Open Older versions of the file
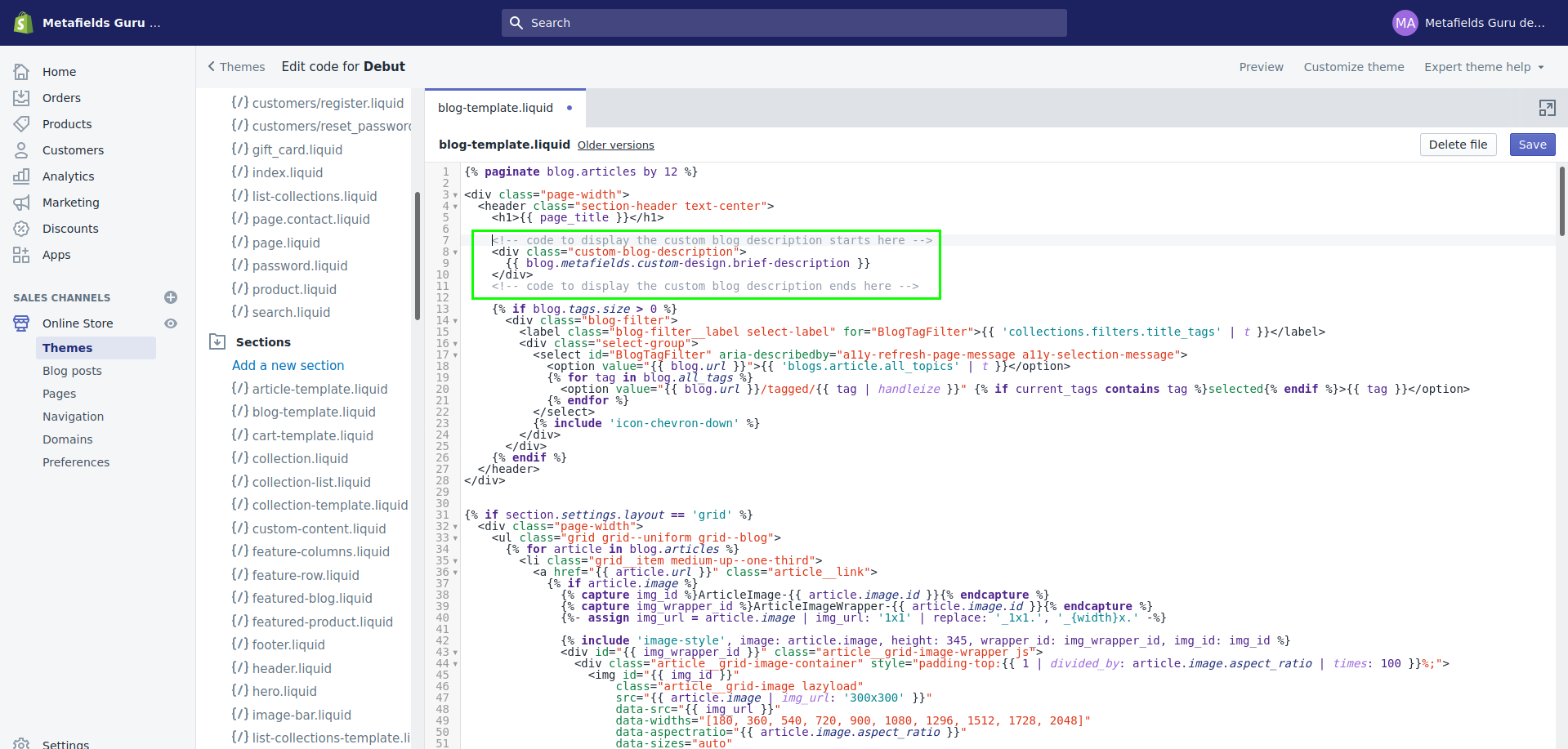 coord(615,145)
